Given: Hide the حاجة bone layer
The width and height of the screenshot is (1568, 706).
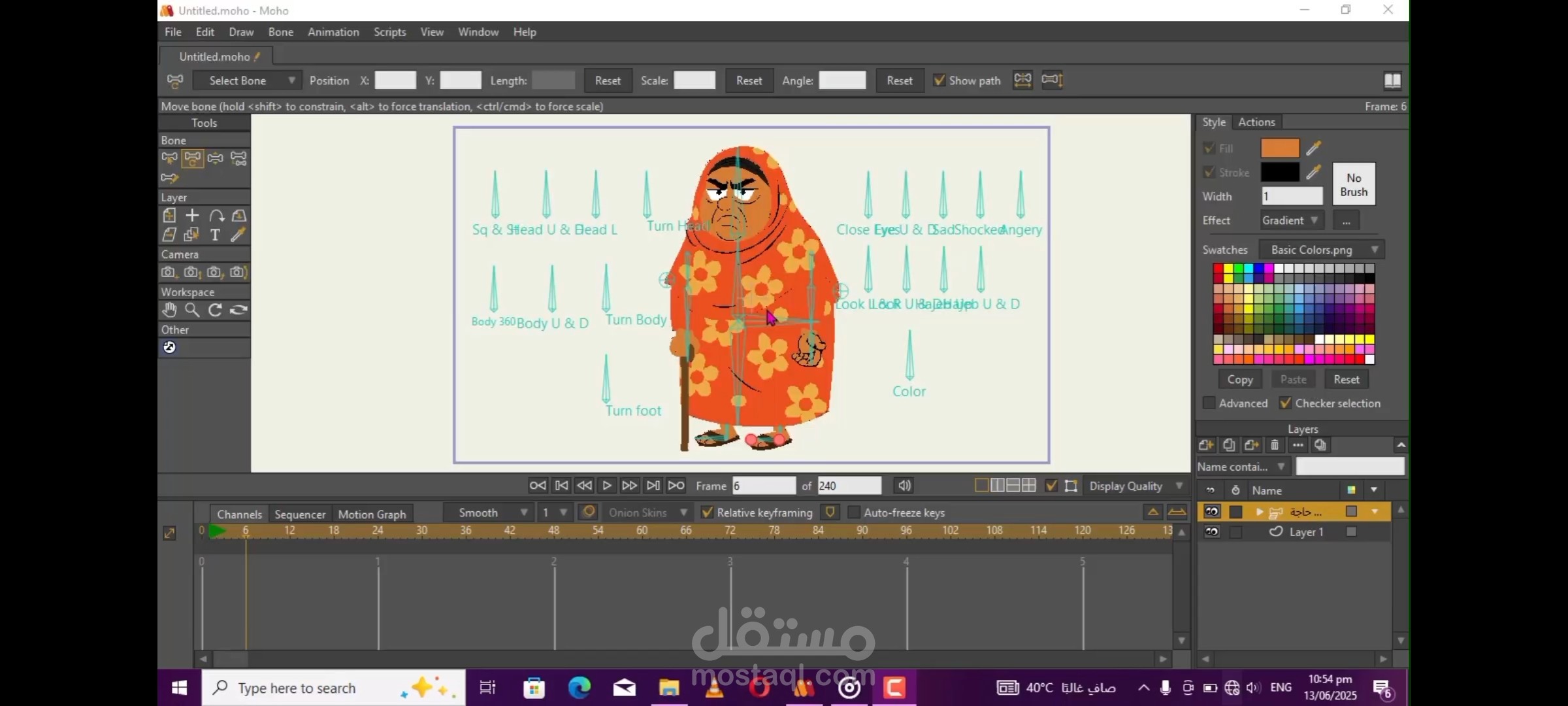Looking at the screenshot, I should 1211,511.
